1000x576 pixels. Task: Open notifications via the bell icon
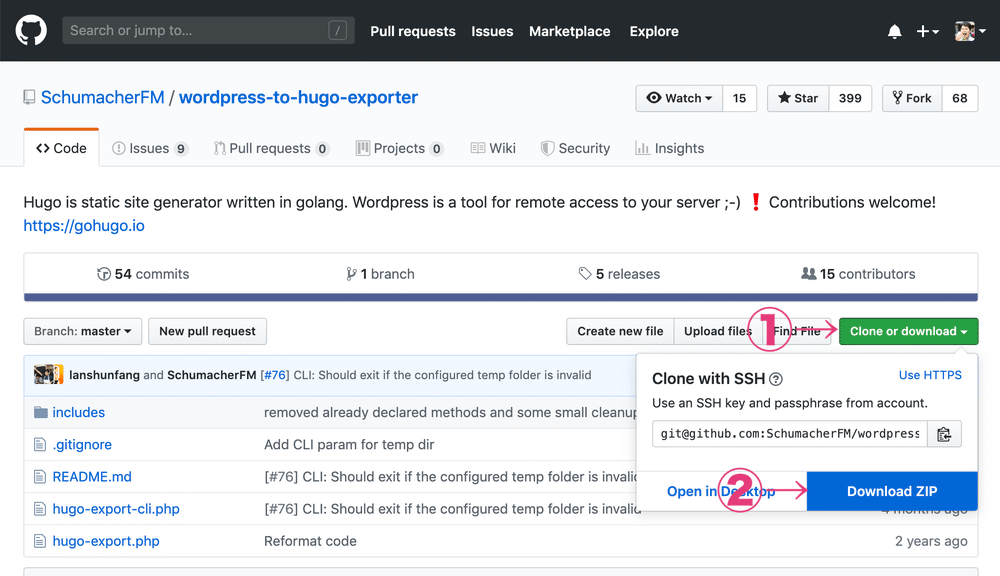(x=894, y=30)
